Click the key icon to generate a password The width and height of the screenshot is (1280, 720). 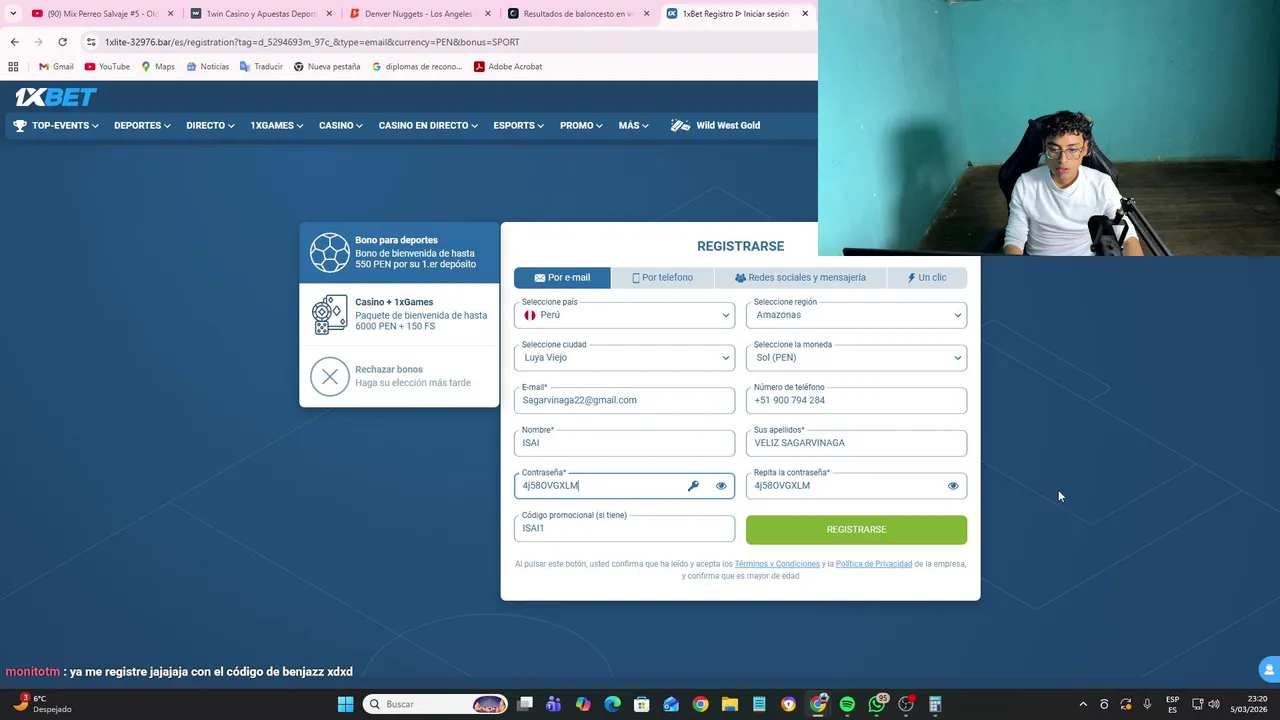pos(693,486)
